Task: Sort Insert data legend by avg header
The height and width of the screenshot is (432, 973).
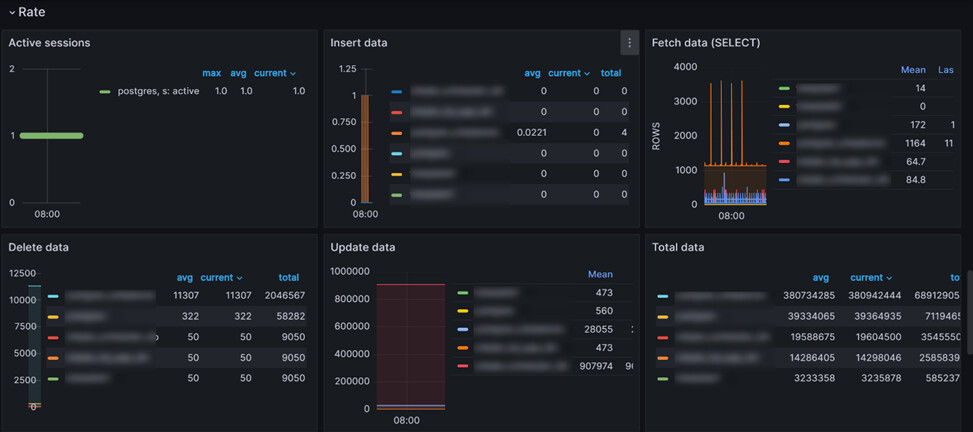Action: tap(534, 73)
